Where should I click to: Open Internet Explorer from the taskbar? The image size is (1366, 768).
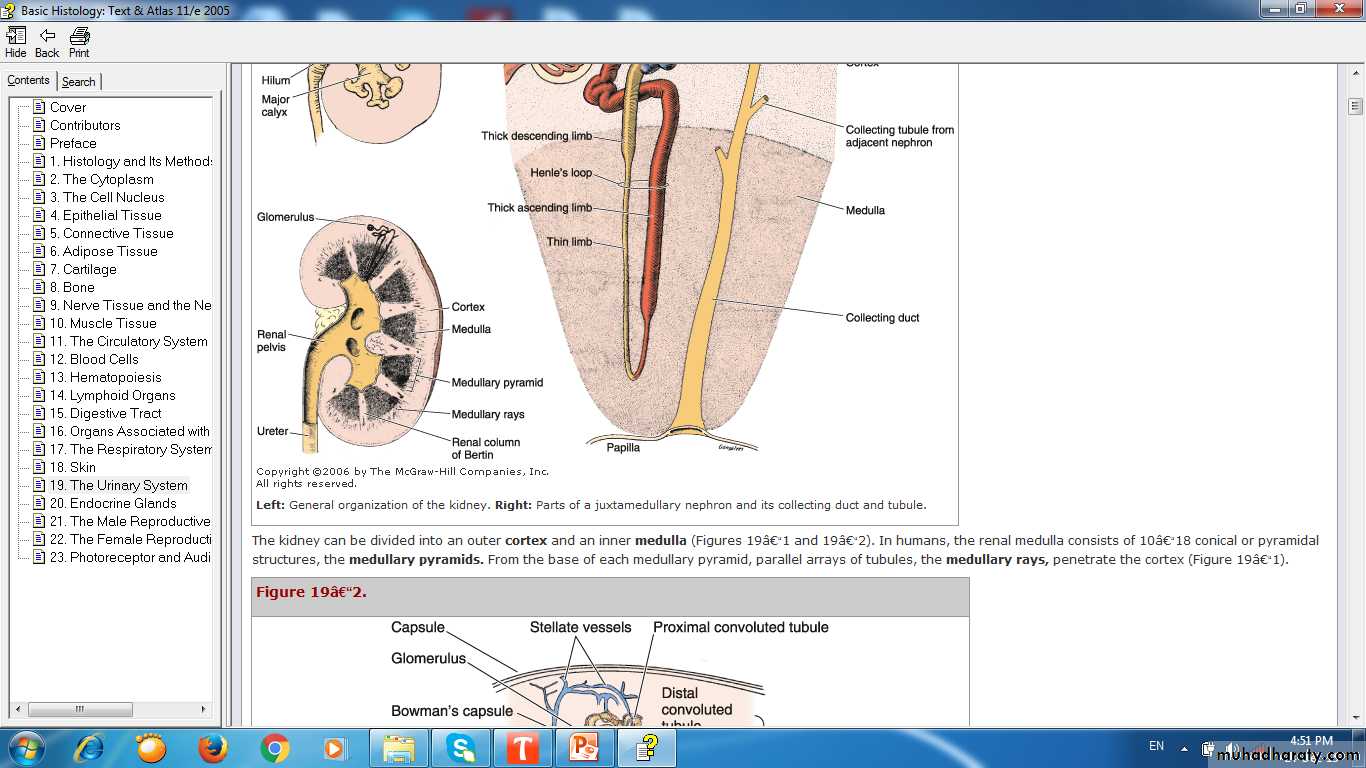click(89, 747)
